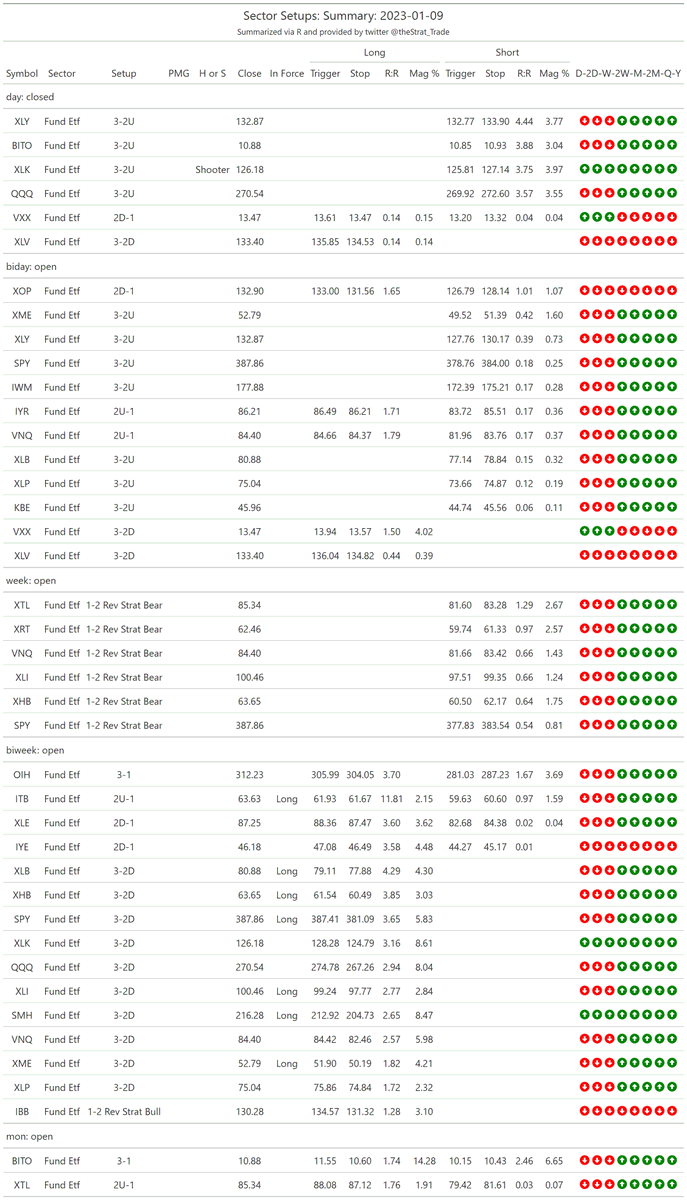
Task: Click the subtitle mentioning @theStrat_Trade
Action: pos(344,32)
